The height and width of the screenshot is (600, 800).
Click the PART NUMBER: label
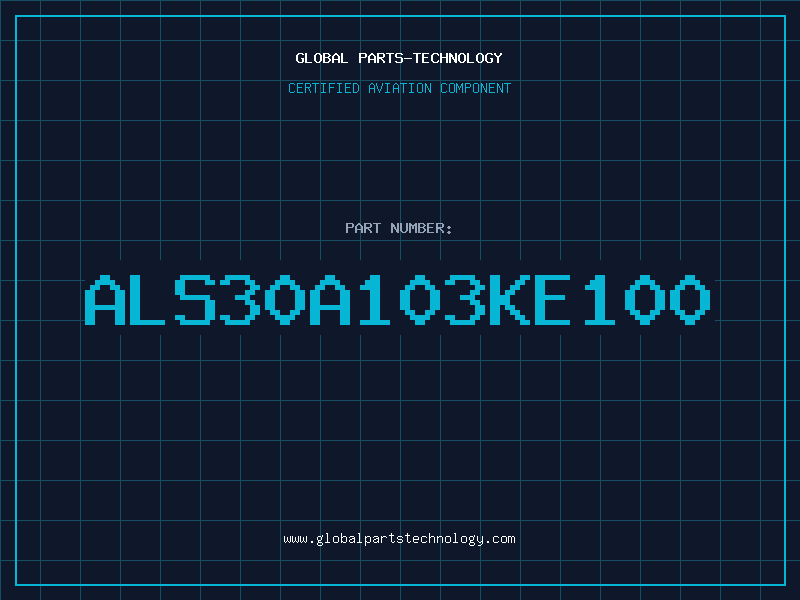click(x=399, y=228)
